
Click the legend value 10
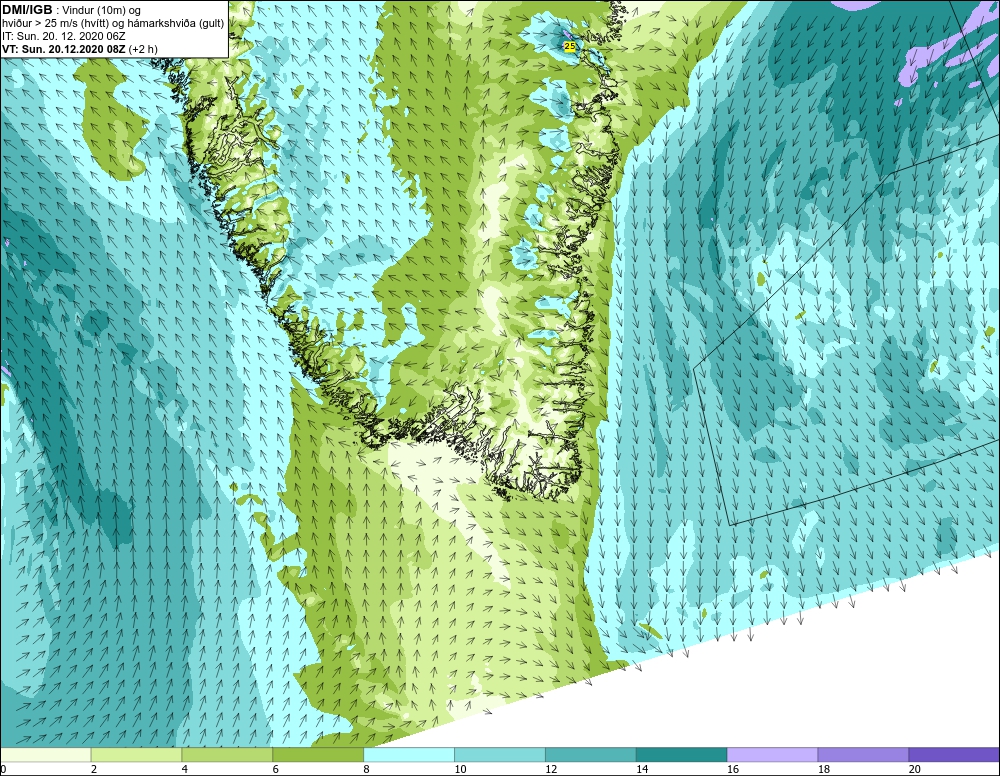point(460,770)
